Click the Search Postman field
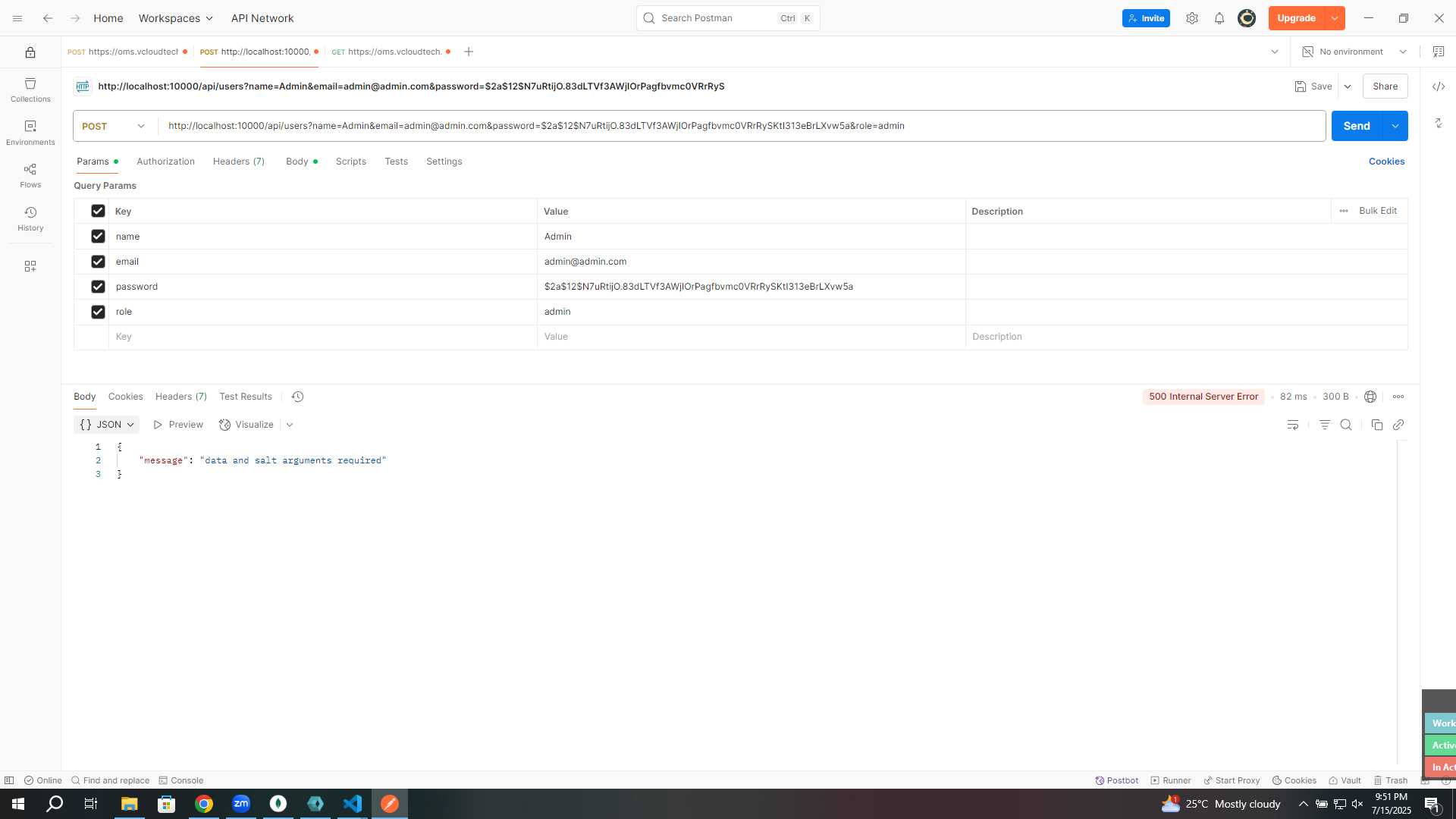The width and height of the screenshot is (1456, 819). [728, 18]
